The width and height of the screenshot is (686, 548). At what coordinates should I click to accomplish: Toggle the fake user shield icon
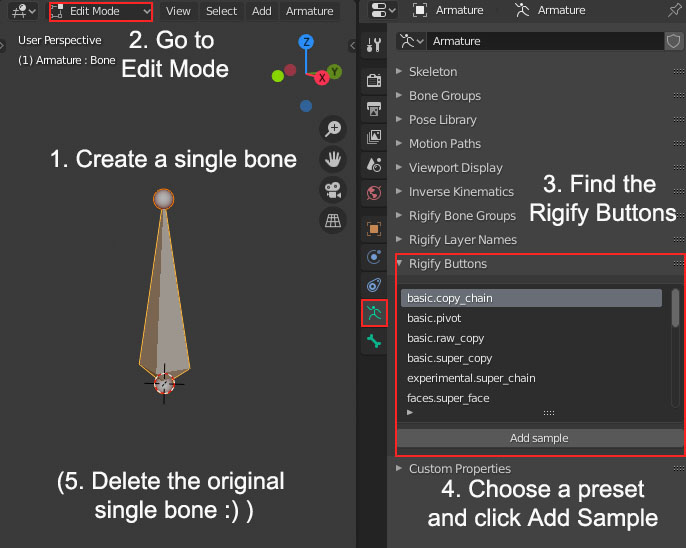[x=673, y=41]
